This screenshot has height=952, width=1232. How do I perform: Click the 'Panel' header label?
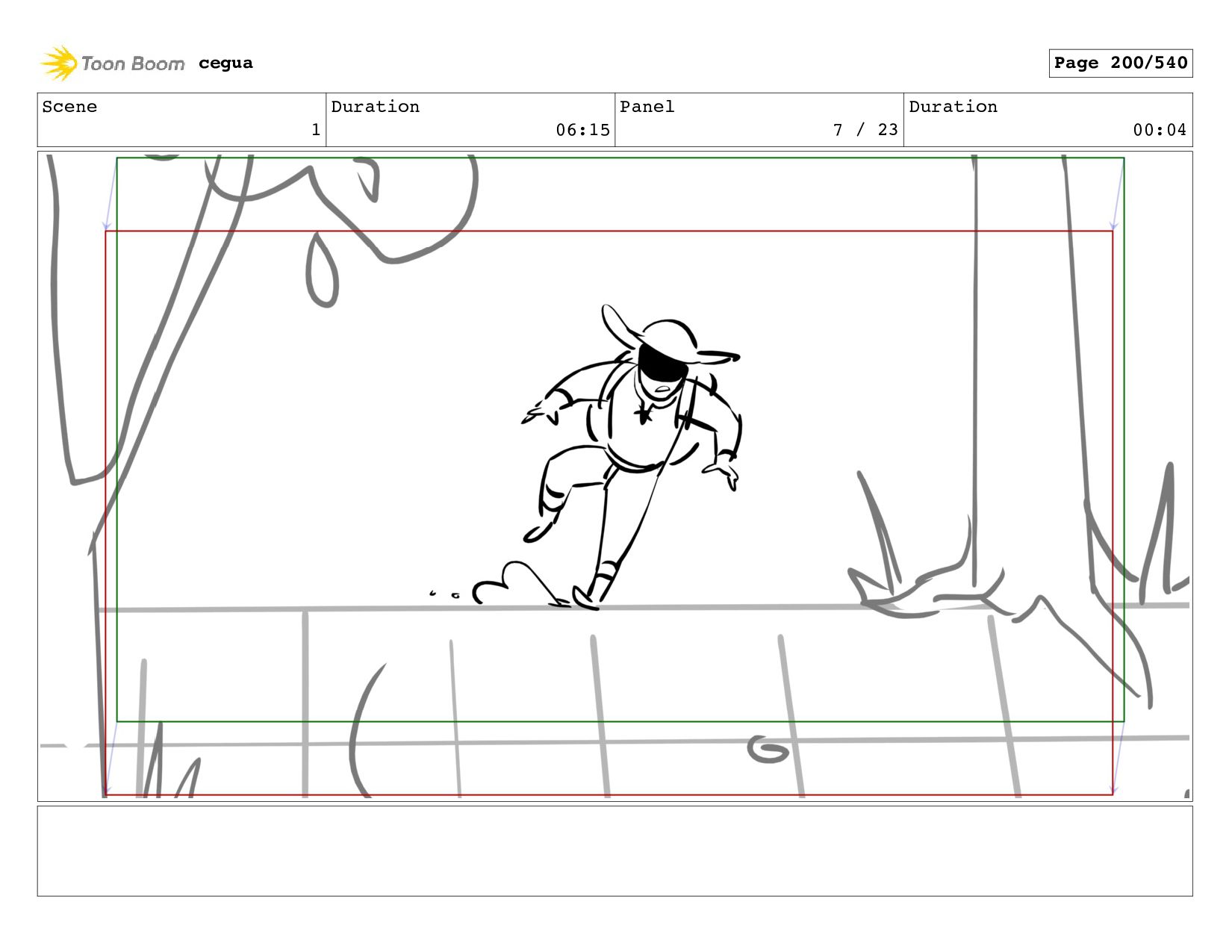(x=647, y=107)
